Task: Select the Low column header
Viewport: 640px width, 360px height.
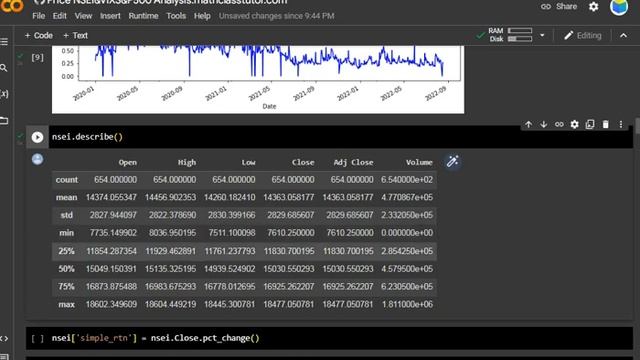Action: (x=248, y=162)
